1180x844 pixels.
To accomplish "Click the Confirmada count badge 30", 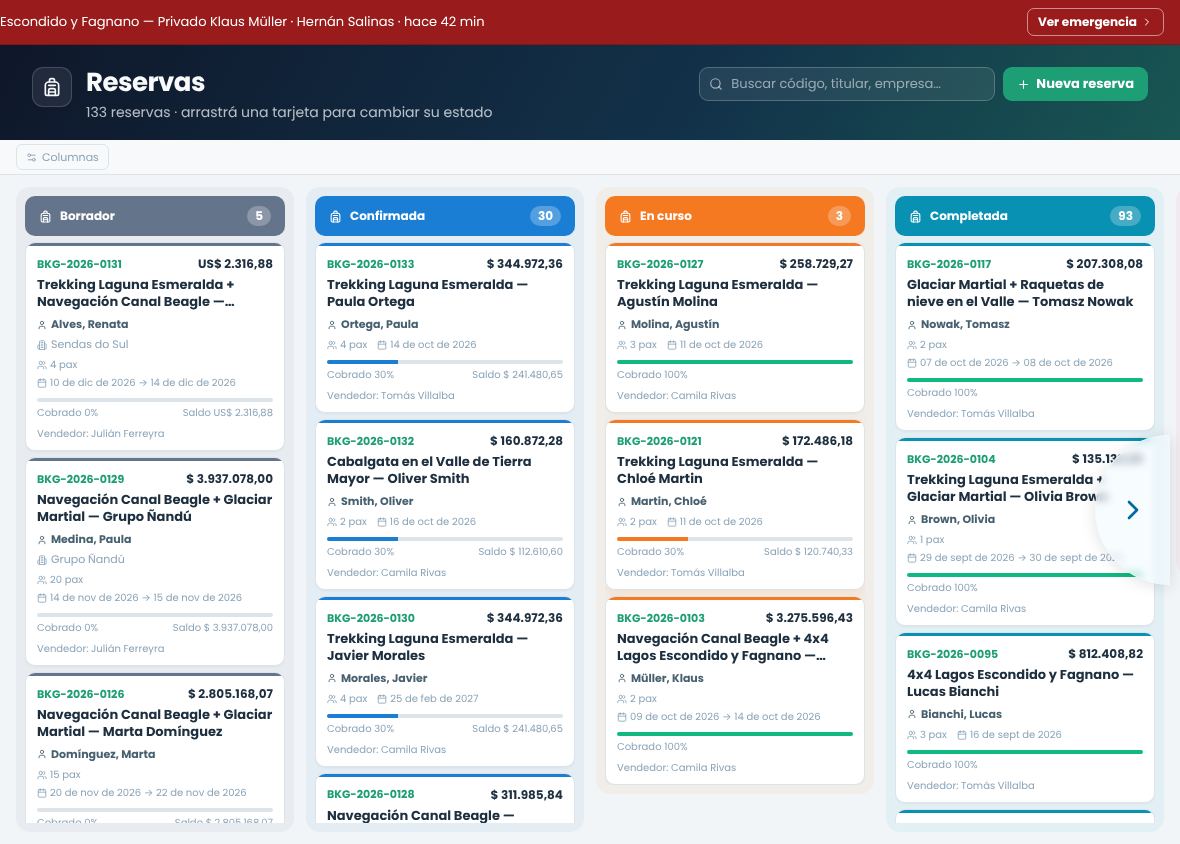I will click(x=546, y=216).
